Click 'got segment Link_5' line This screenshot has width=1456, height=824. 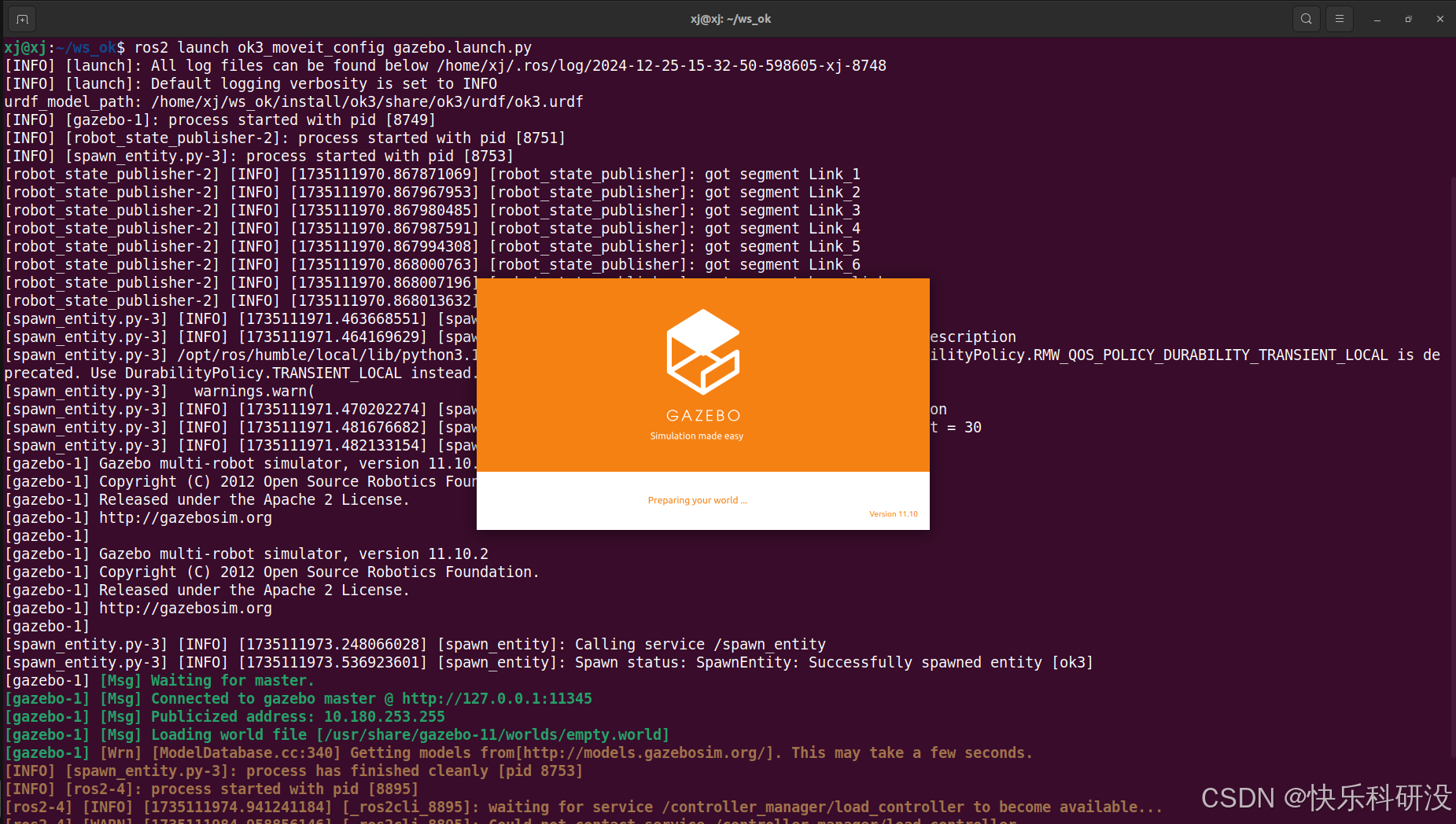click(433, 247)
